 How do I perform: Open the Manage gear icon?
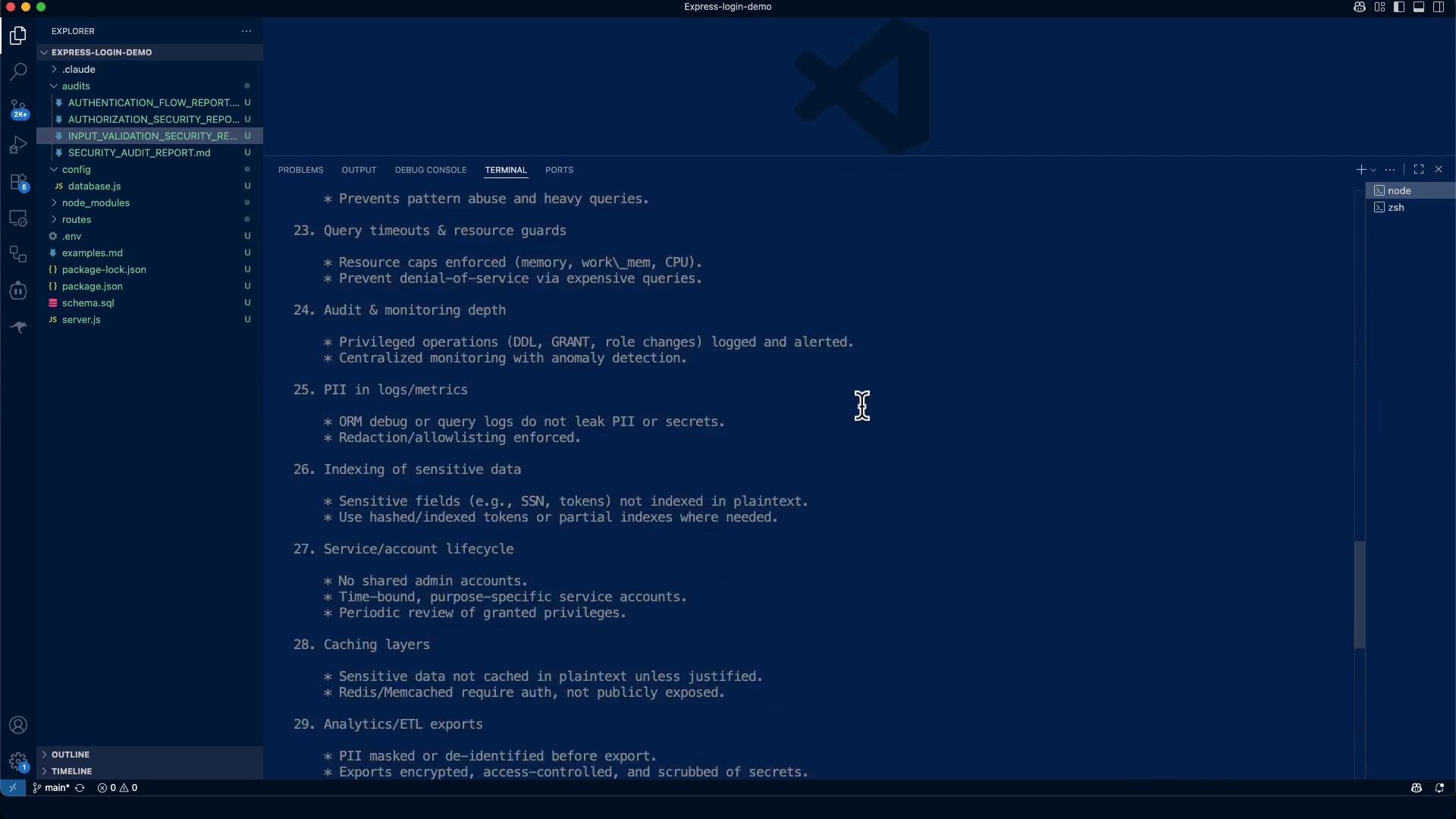(x=18, y=761)
